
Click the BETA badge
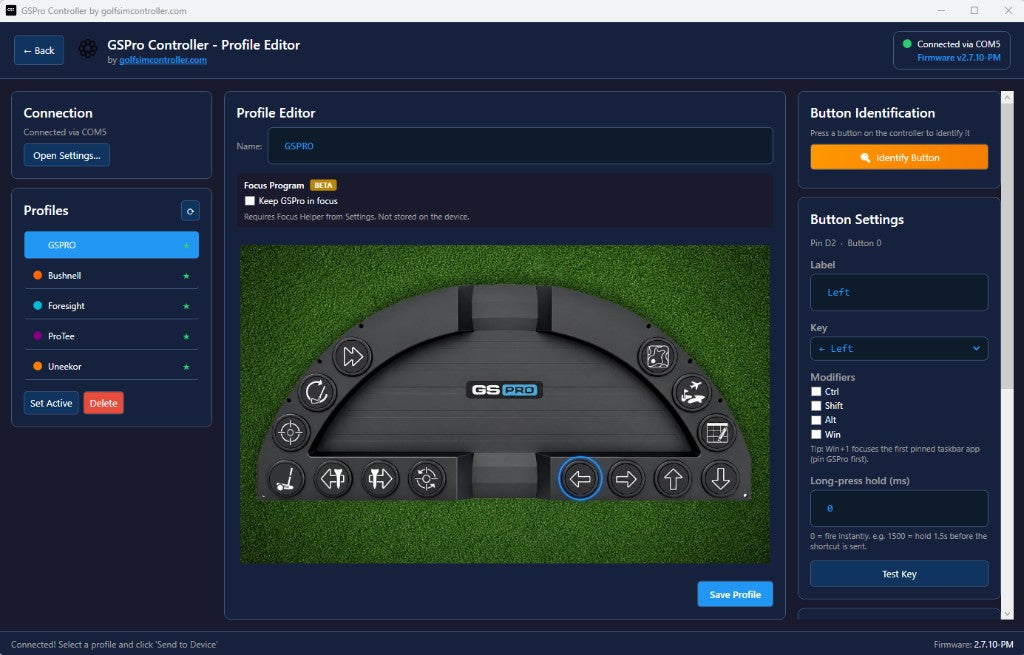[323, 185]
